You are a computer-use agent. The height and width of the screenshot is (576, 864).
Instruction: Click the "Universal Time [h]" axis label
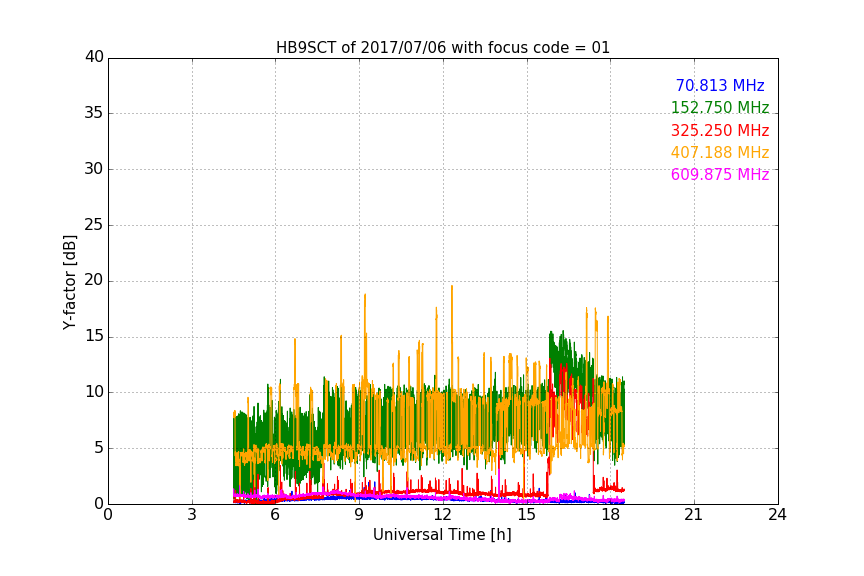pyautogui.click(x=442, y=535)
